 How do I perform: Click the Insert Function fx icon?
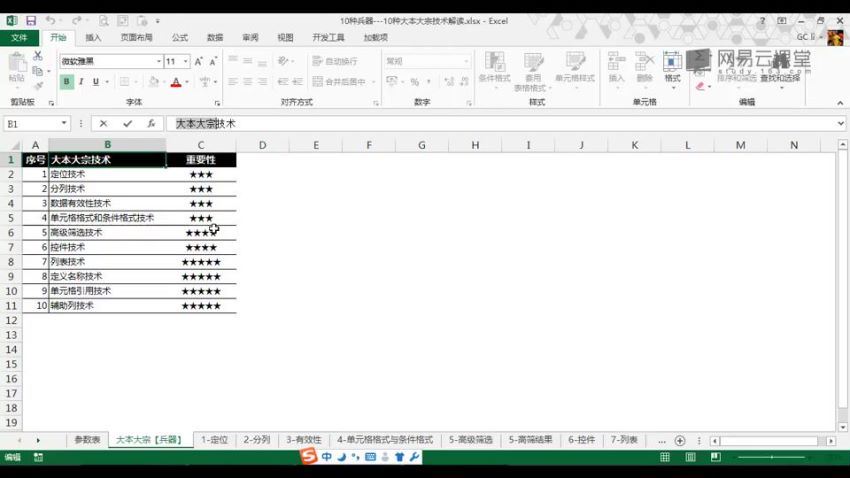(151, 124)
